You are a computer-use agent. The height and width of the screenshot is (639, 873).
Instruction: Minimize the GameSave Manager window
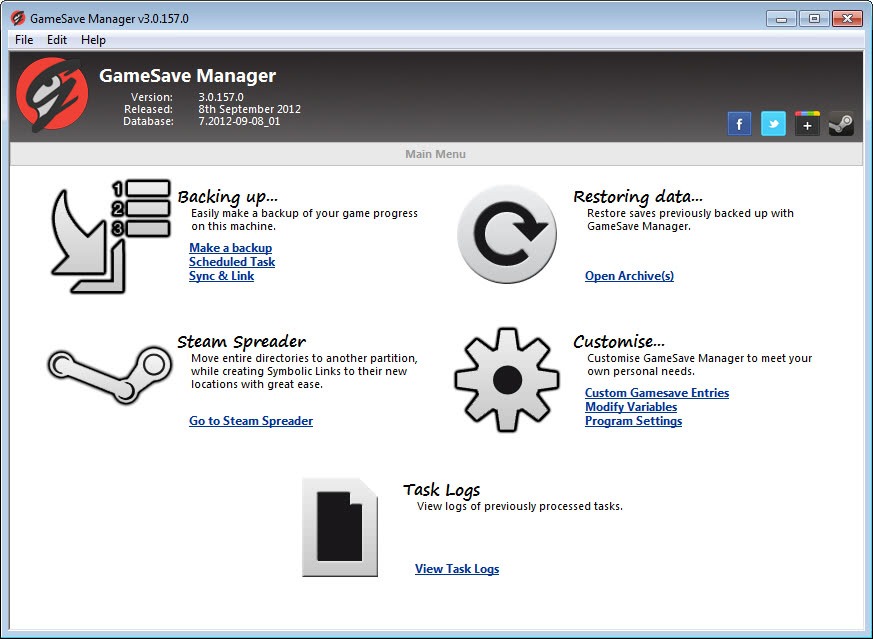[x=781, y=19]
